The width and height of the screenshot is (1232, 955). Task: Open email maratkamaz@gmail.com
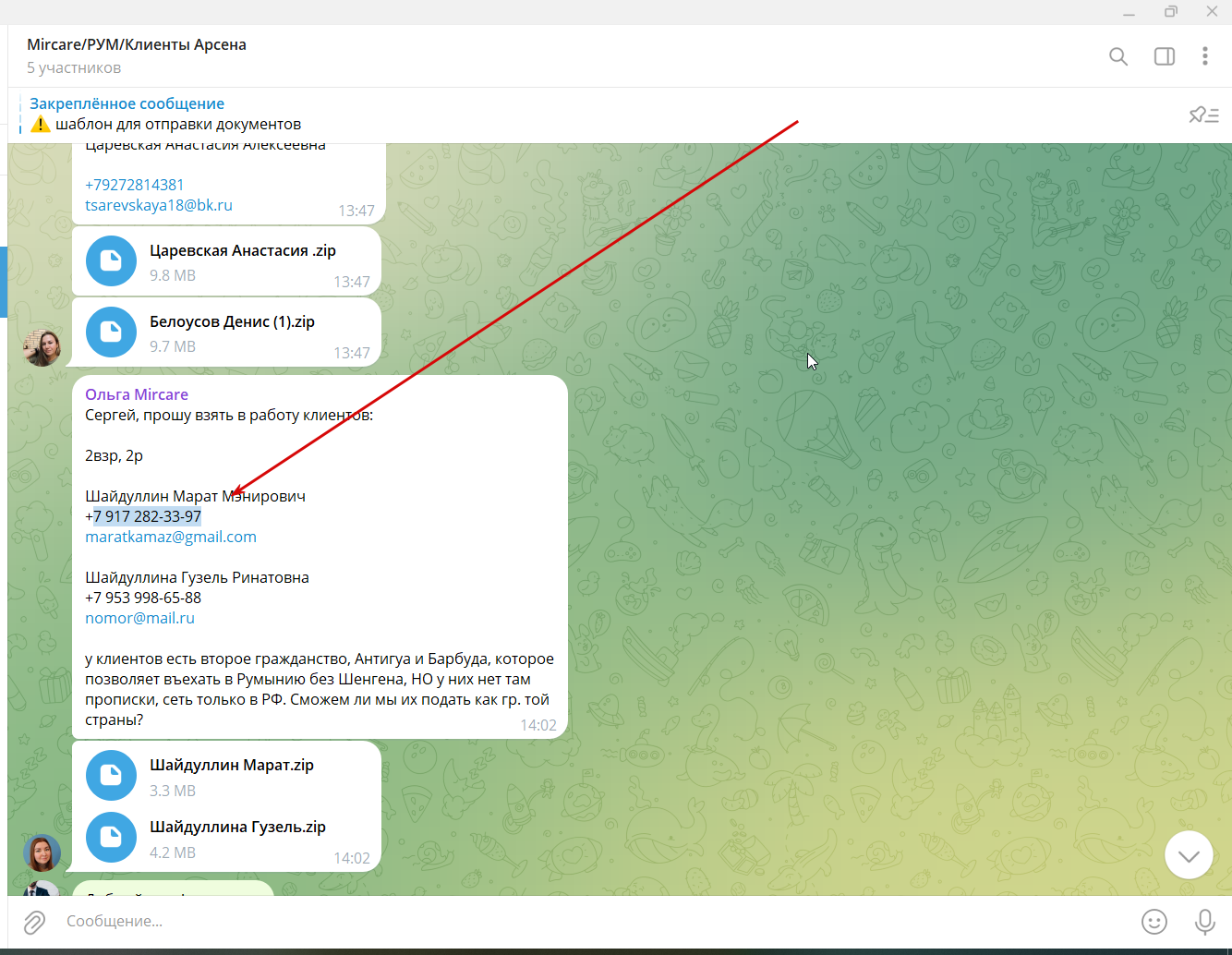[171, 537]
